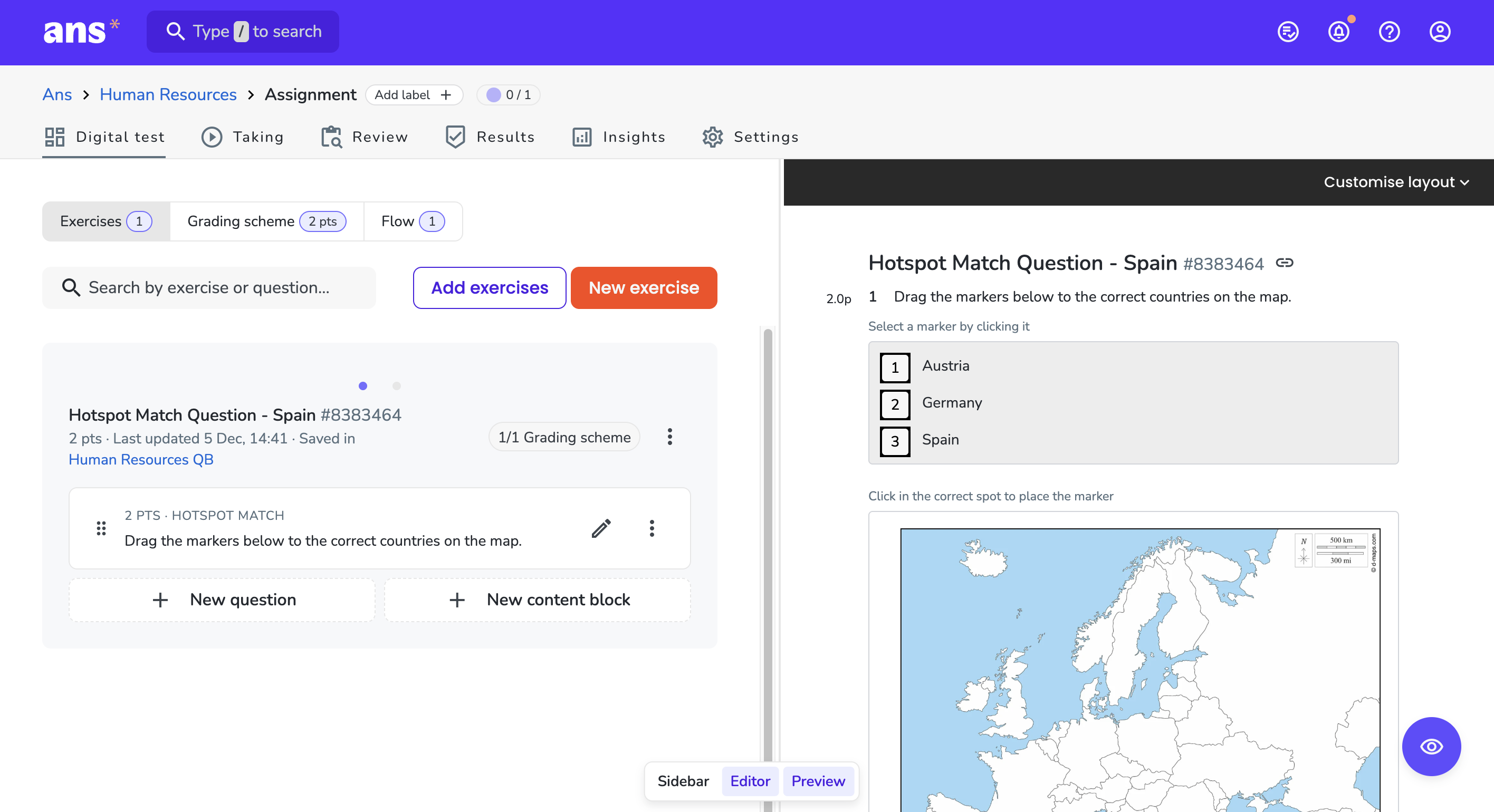Open the user account profile icon
The image size is (1494, 812).
1440,31
